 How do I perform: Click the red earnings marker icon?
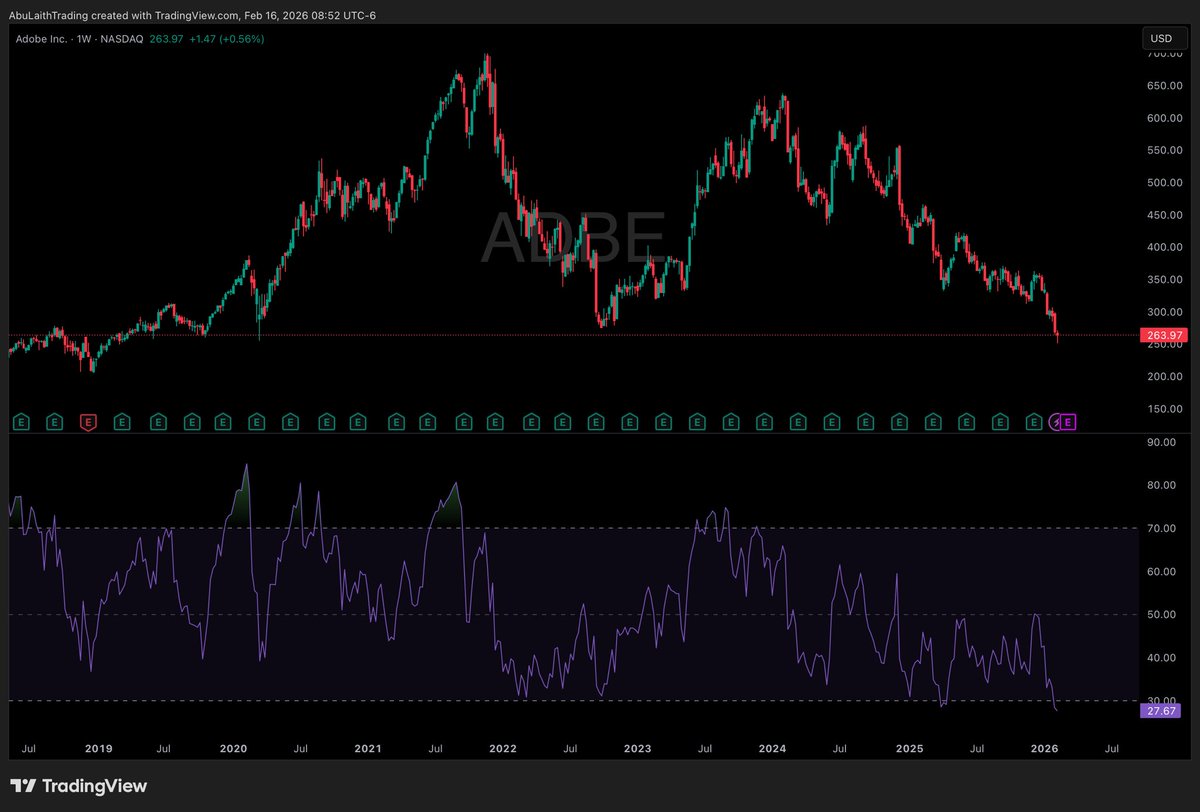pyautogui.click(x=88, y=423)
